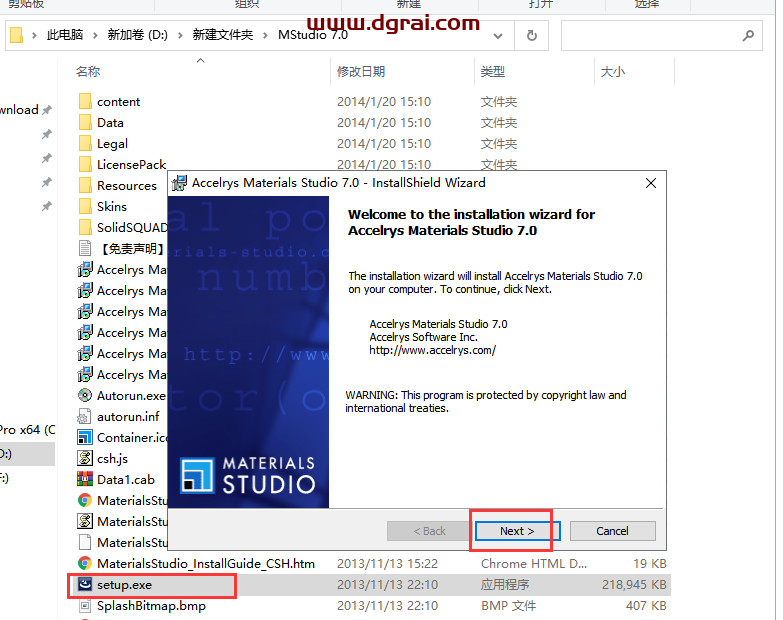Expand the chevron after 新建文件夹 in the path

pos(265,35)
